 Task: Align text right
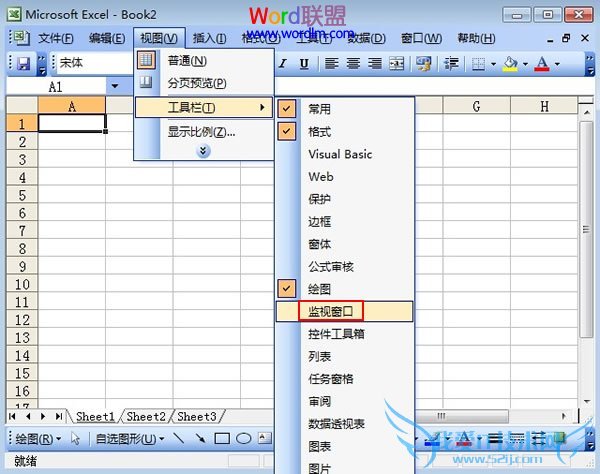(x=375, y=64)
